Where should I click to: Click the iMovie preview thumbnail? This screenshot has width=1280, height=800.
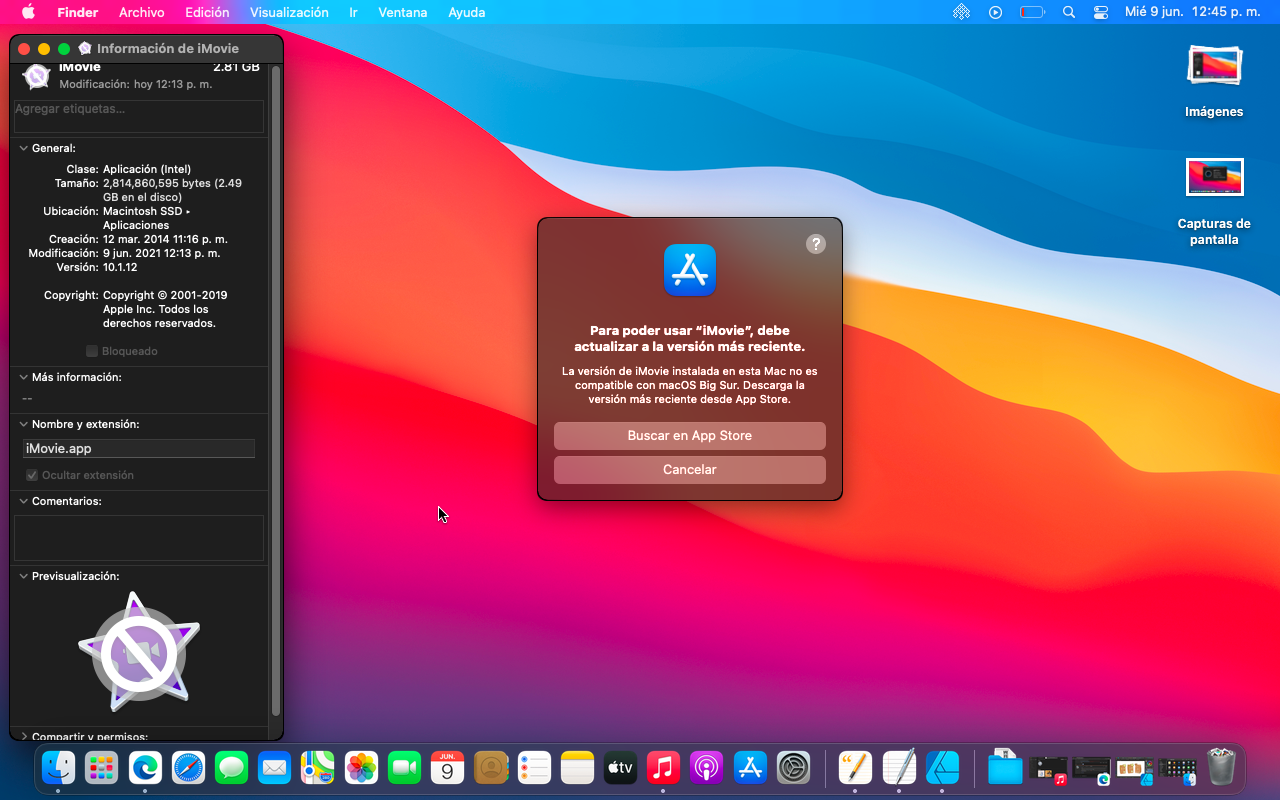(139, 651)
